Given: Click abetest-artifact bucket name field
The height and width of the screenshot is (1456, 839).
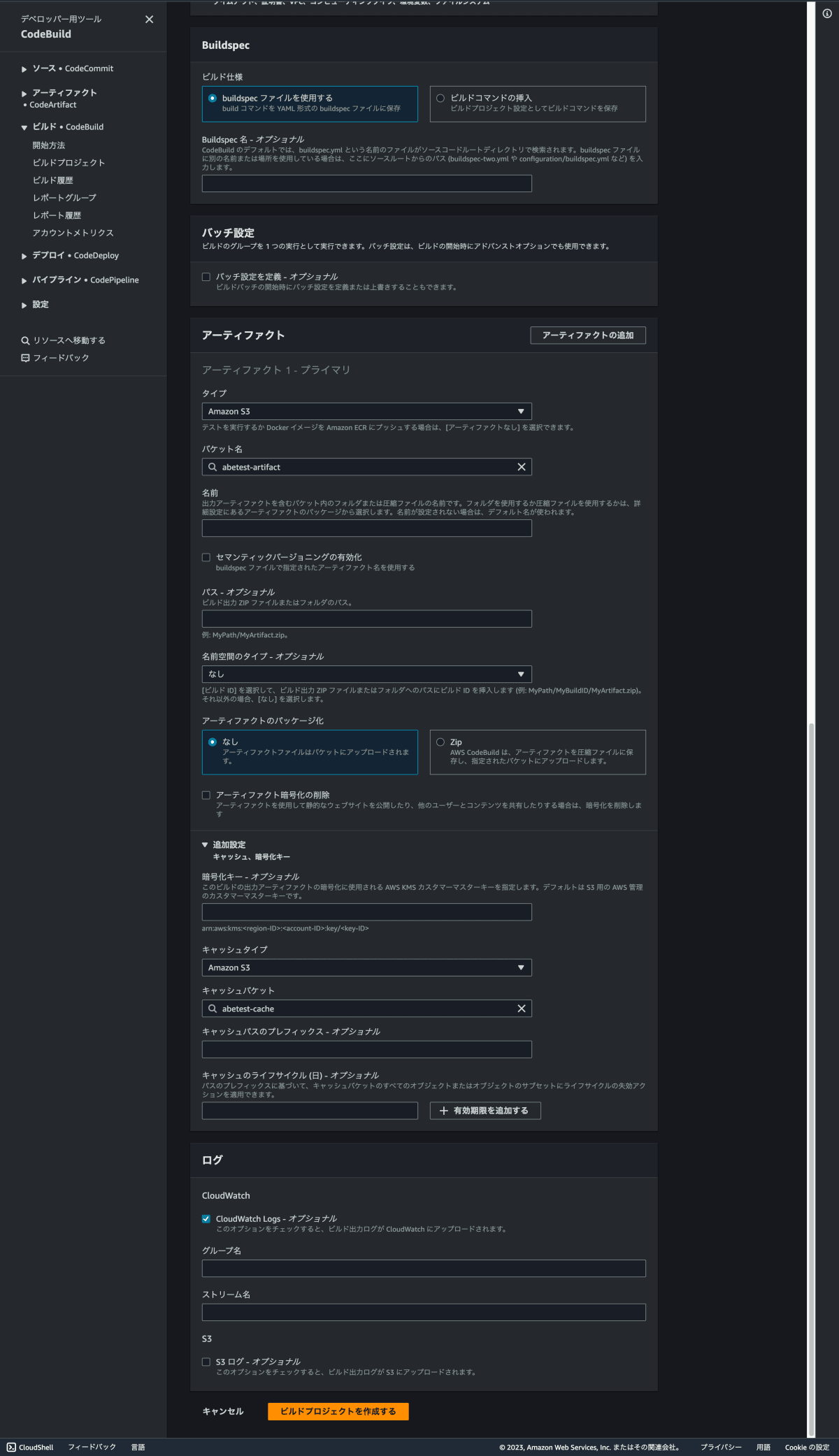Looking at the screenshot, I should pyautogui.click(x=367, y=467).
